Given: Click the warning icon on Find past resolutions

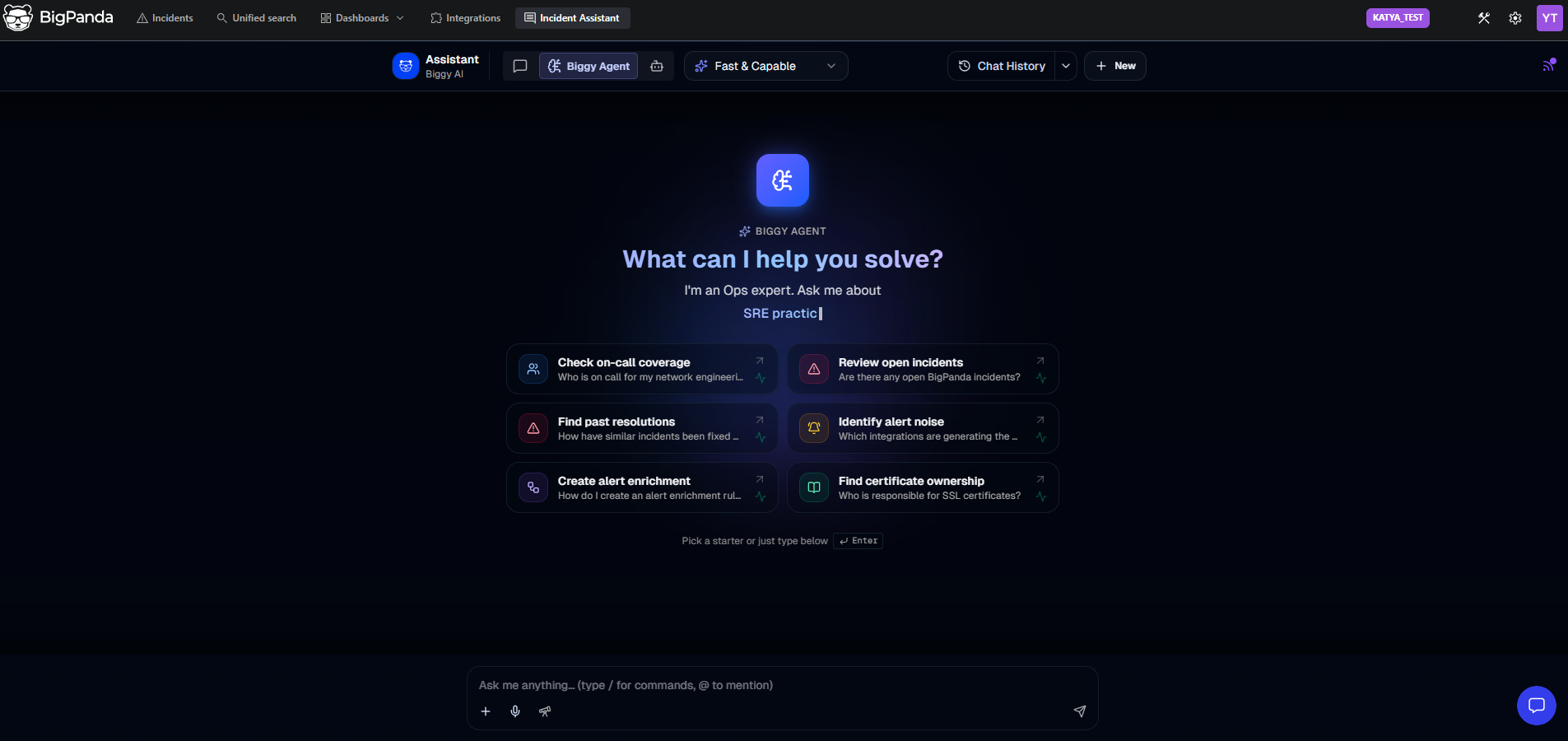Looking at the screenshot, I should tap(533, 428).
